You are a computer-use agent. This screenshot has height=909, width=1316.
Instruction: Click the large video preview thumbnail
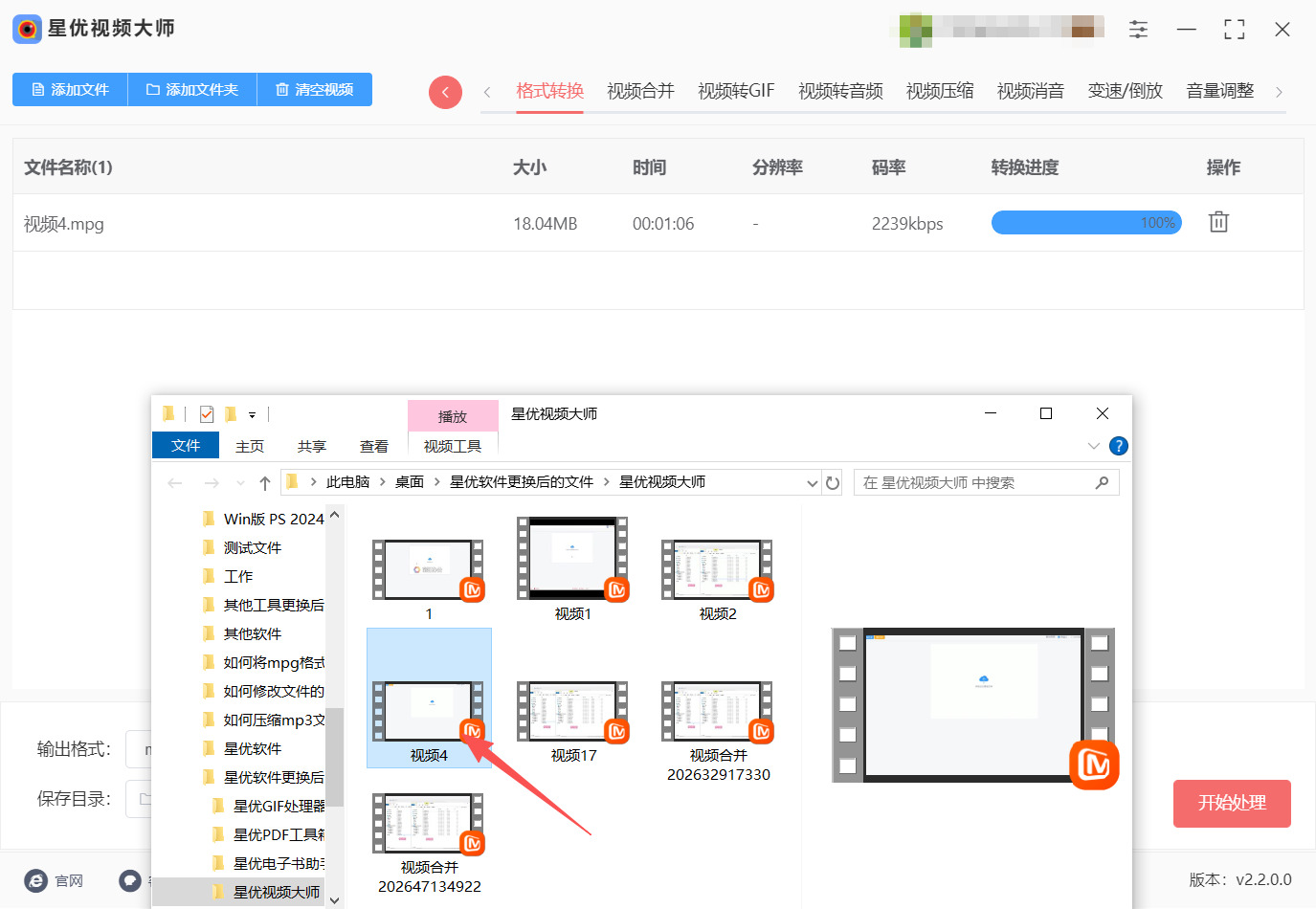(x=973, y=706)
